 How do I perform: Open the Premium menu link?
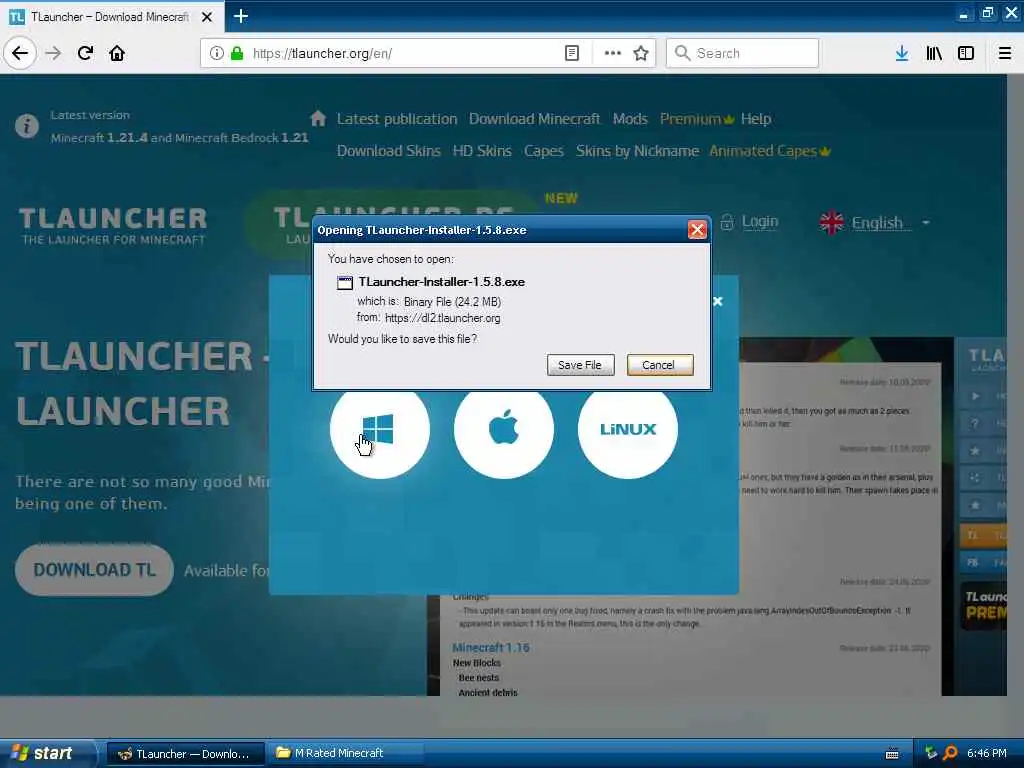696,119
